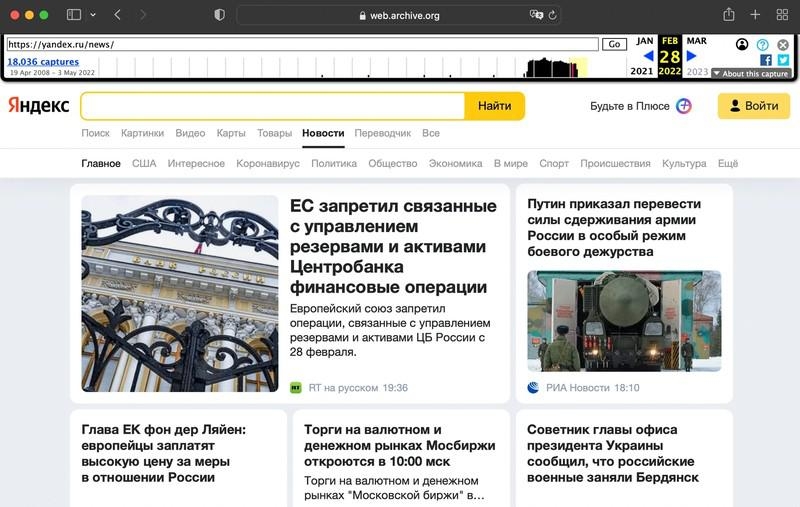Share capture on Facebook icon

(x=766, y=60)
